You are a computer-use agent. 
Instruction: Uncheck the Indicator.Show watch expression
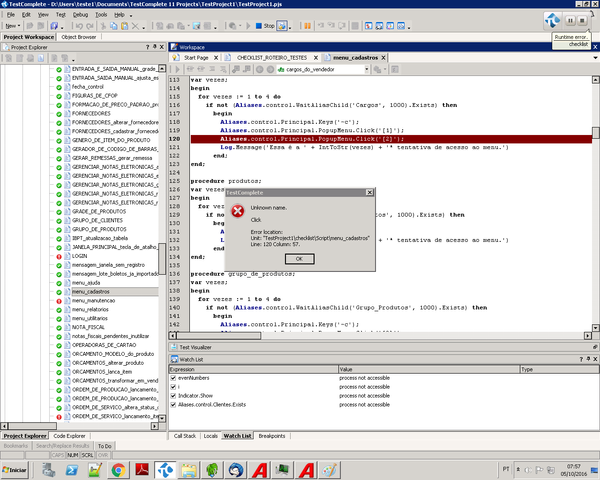pyautogui.click(x=173, y=395)
